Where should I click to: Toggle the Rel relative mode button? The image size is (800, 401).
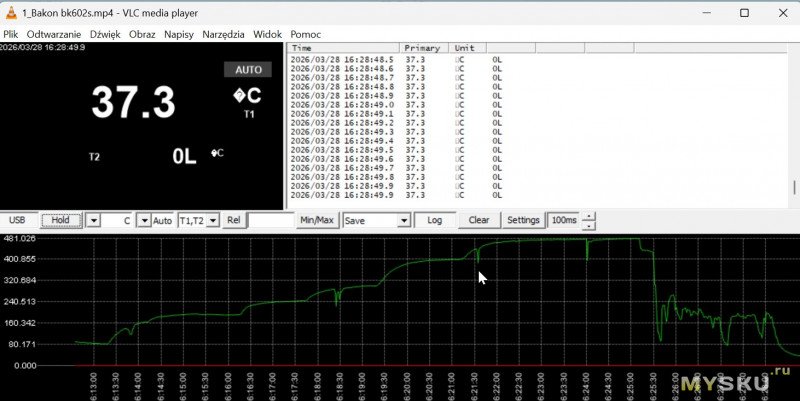233,220
